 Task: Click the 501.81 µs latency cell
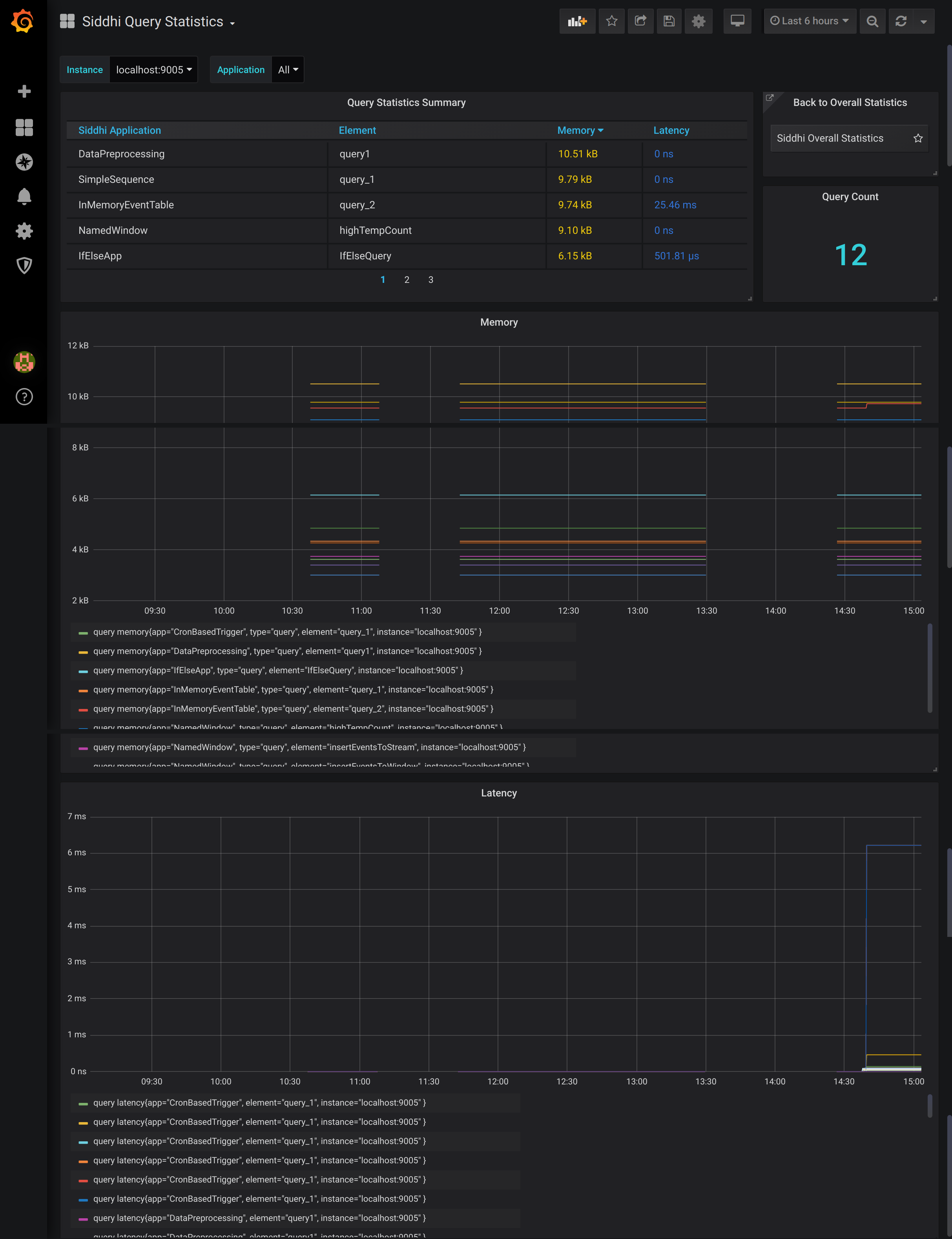pyautogui.click(x=695, y=256)
